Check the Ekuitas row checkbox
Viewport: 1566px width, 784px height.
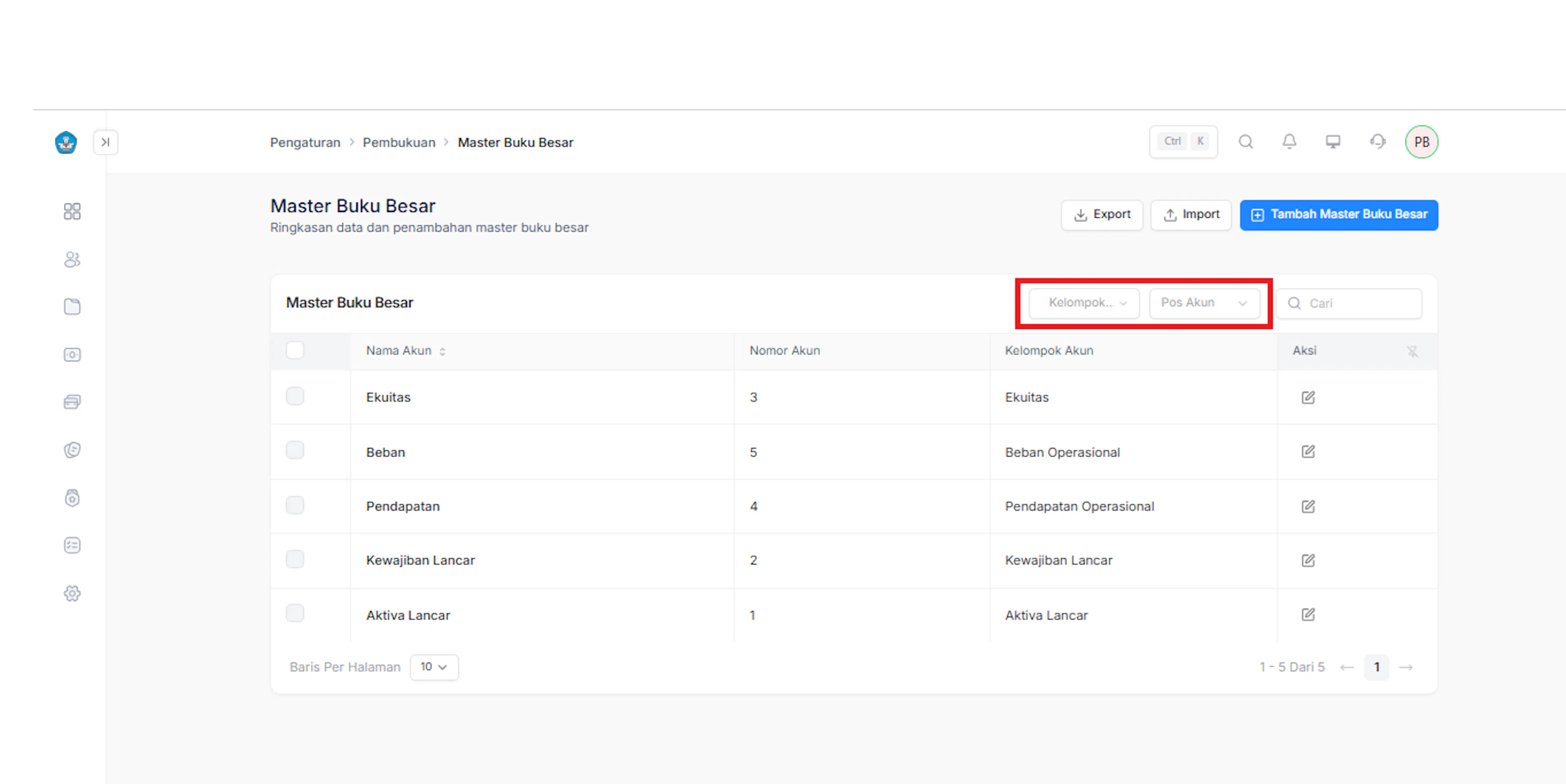[295, 396]
